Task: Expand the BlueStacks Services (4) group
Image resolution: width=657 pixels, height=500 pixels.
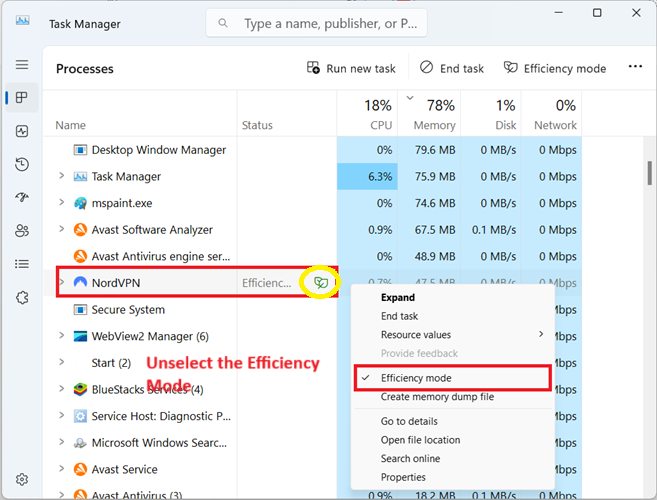Action: tap(62, 389)
